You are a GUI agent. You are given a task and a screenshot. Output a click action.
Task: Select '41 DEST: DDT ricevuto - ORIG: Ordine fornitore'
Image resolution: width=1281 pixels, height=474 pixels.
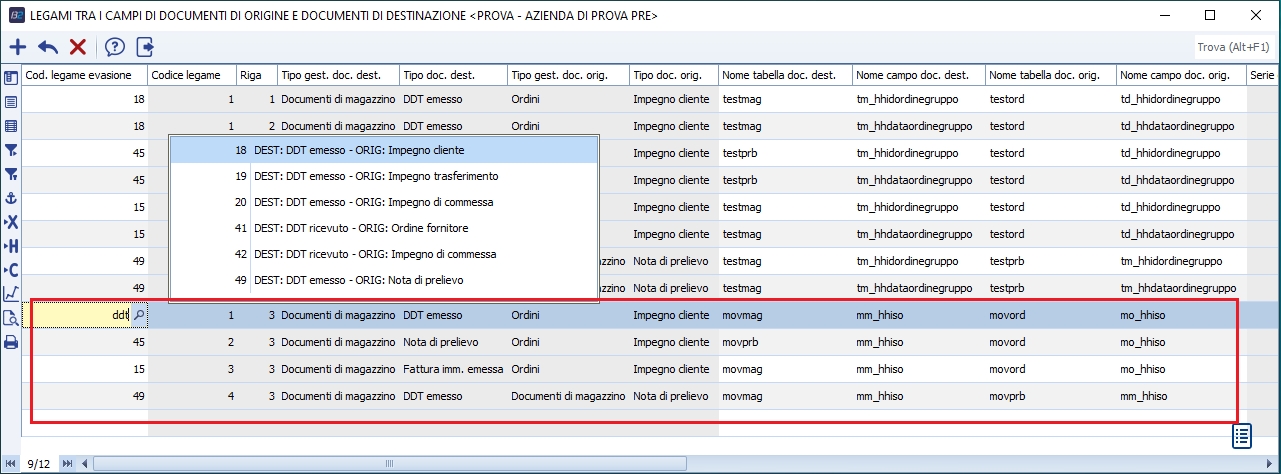pos(384,228)
